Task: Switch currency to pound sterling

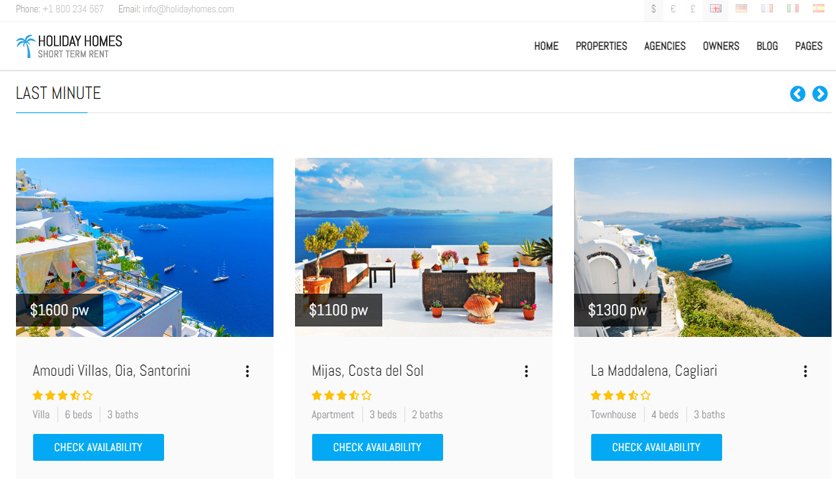Action: (x=692, y=9)
